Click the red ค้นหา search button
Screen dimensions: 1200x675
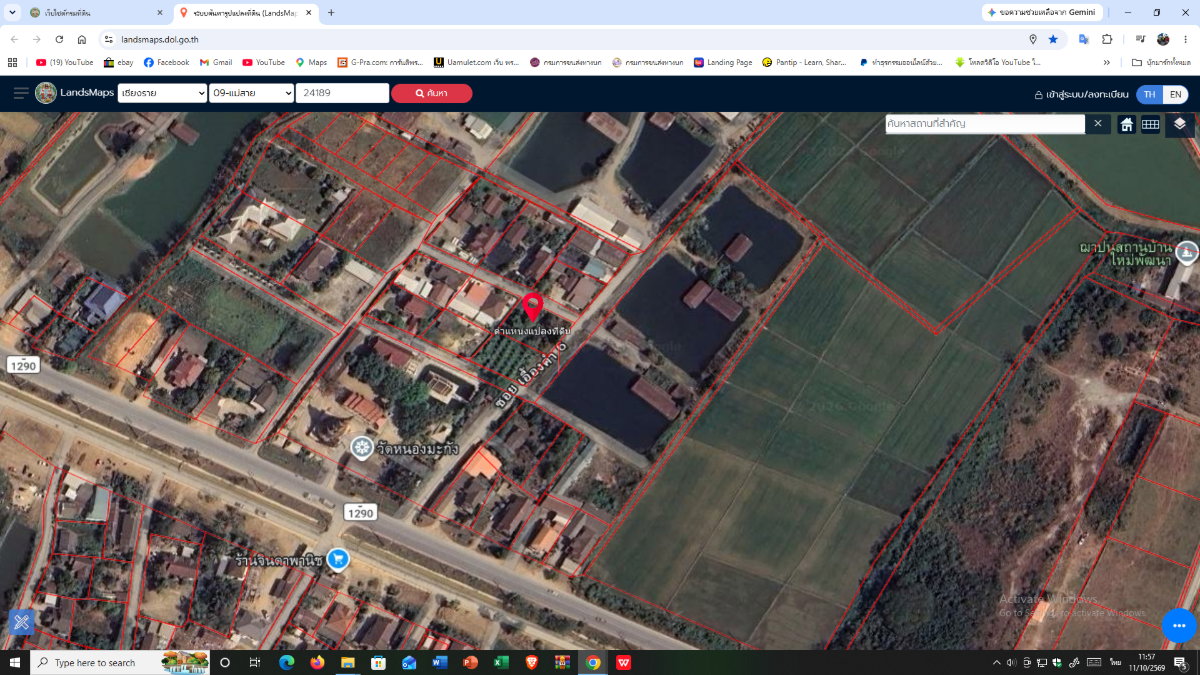432,93
